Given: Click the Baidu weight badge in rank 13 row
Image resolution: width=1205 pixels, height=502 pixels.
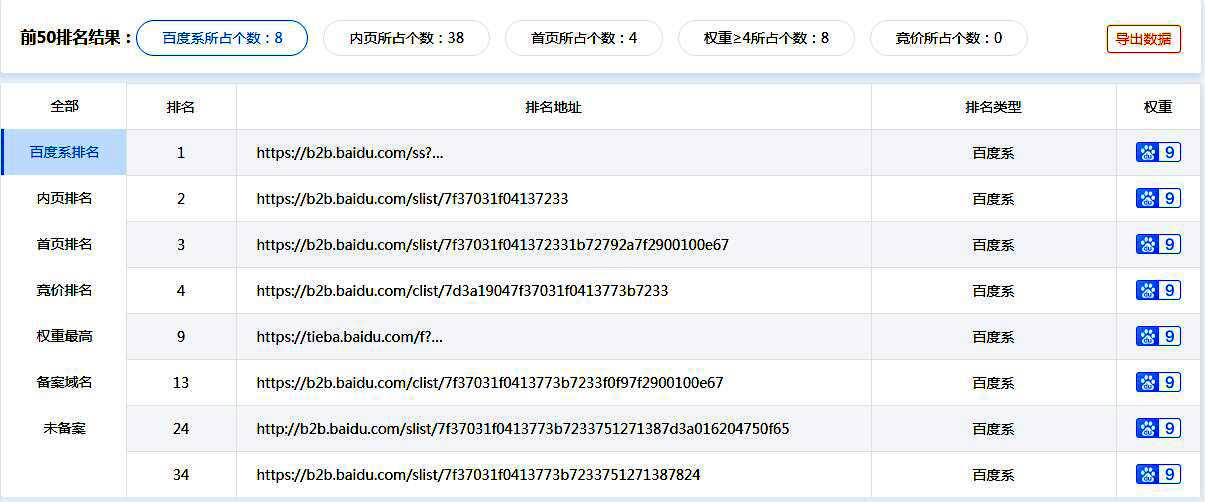Looking at the screenshot, I should pyautogui.click(x=1158, y=383).
